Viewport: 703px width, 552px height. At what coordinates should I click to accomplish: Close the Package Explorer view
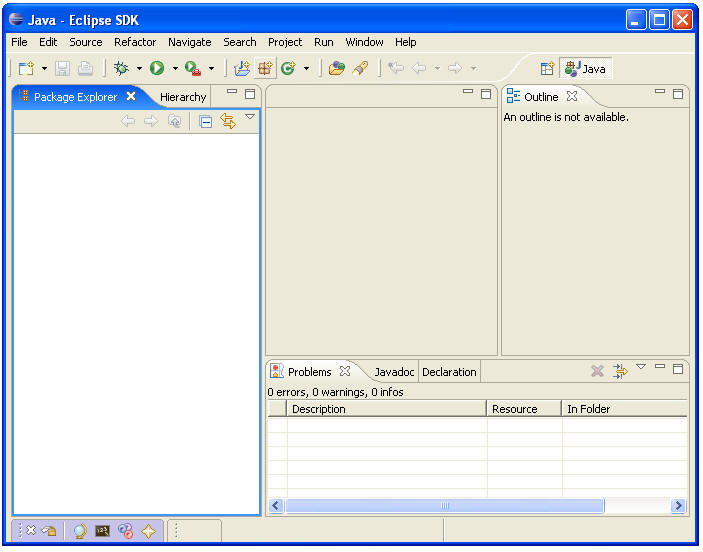[131, 96]
